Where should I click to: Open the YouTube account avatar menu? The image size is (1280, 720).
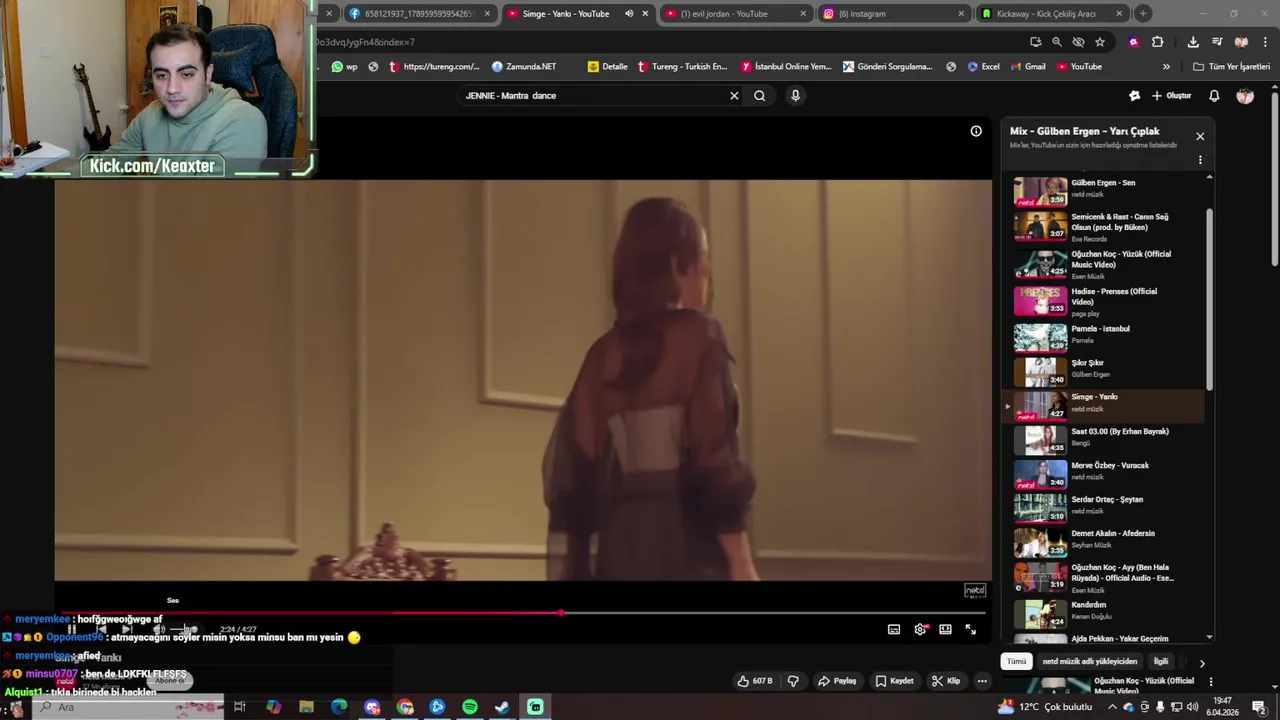1245,96
